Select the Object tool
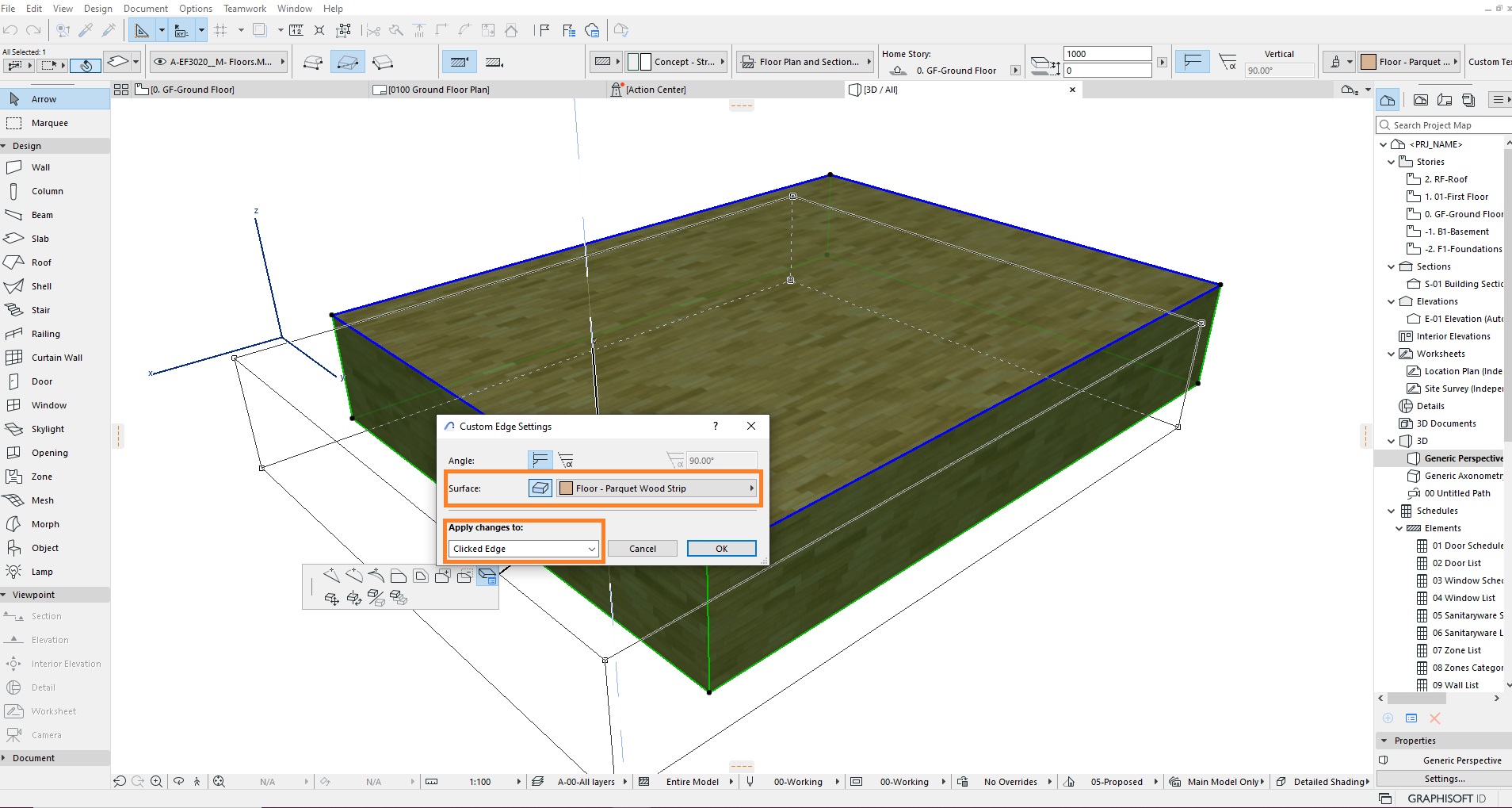Viewport: 1512px width, 808px height. 54,548
